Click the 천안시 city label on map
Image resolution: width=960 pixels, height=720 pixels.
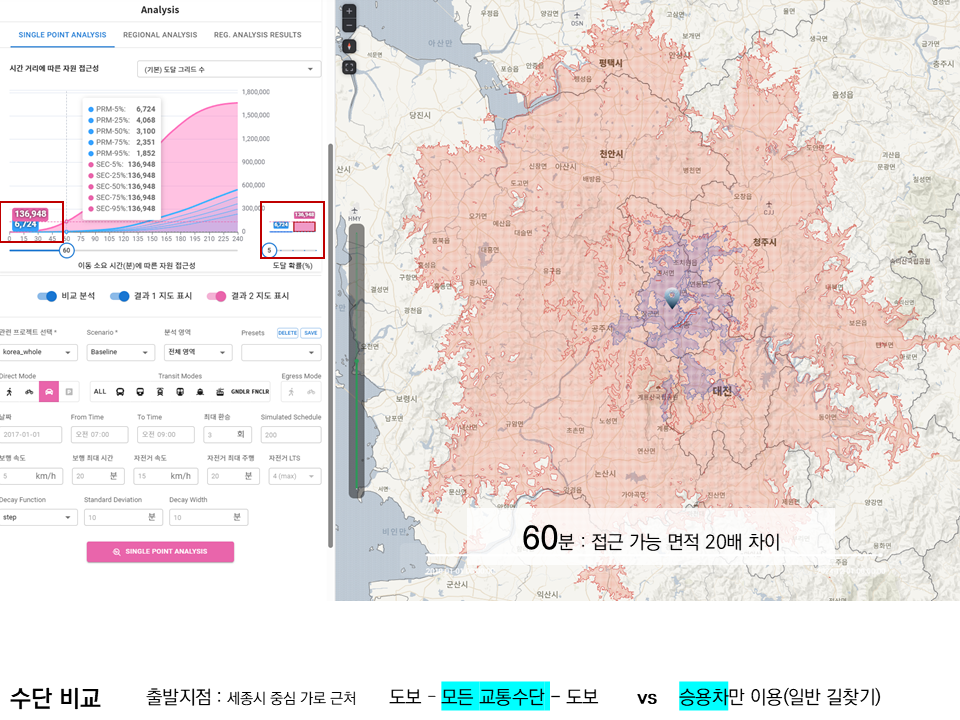(611, 154)
